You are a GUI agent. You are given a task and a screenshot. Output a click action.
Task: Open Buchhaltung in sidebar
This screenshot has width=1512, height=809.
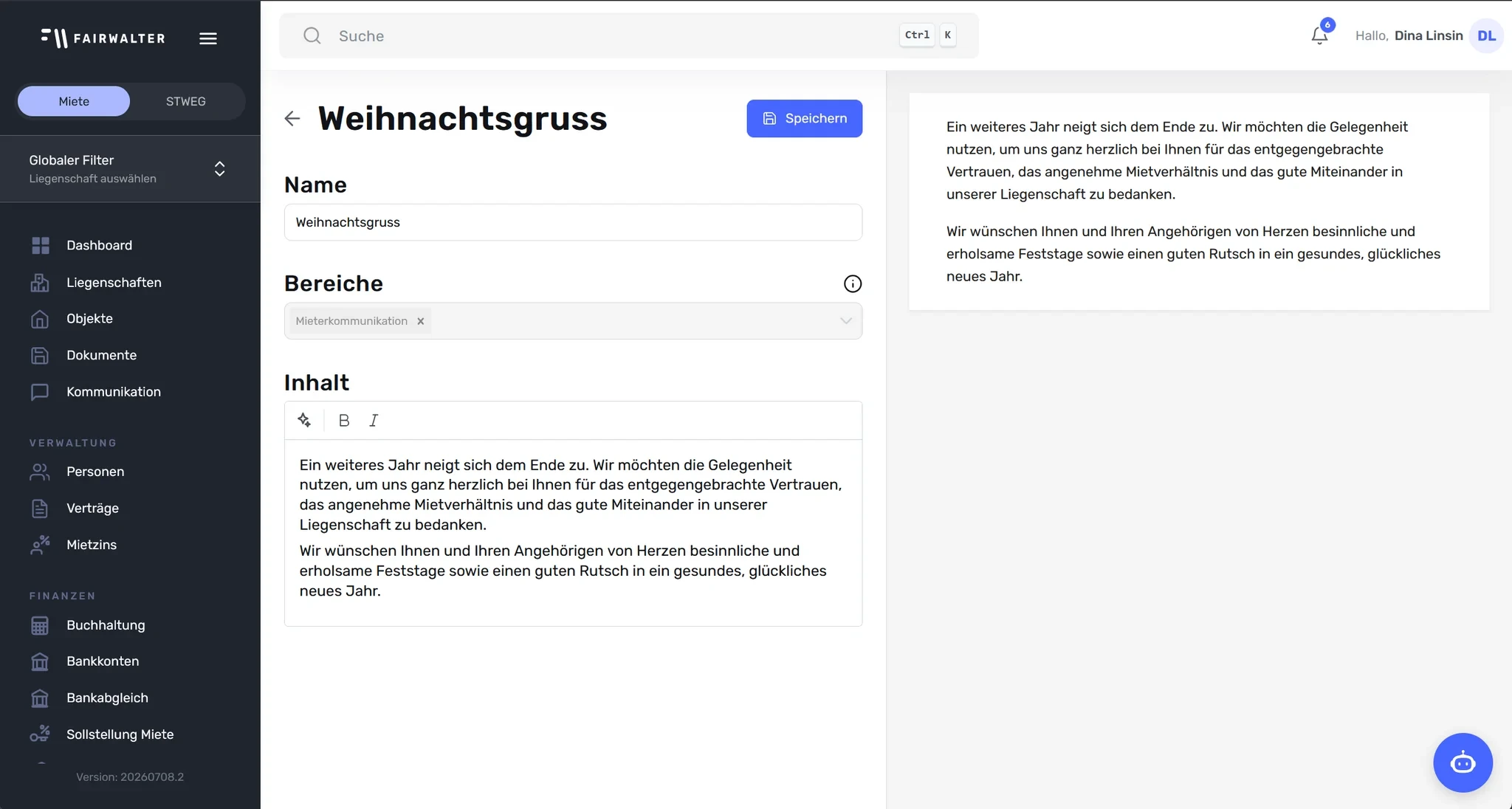pyautogui.click(x=106, y=625)
